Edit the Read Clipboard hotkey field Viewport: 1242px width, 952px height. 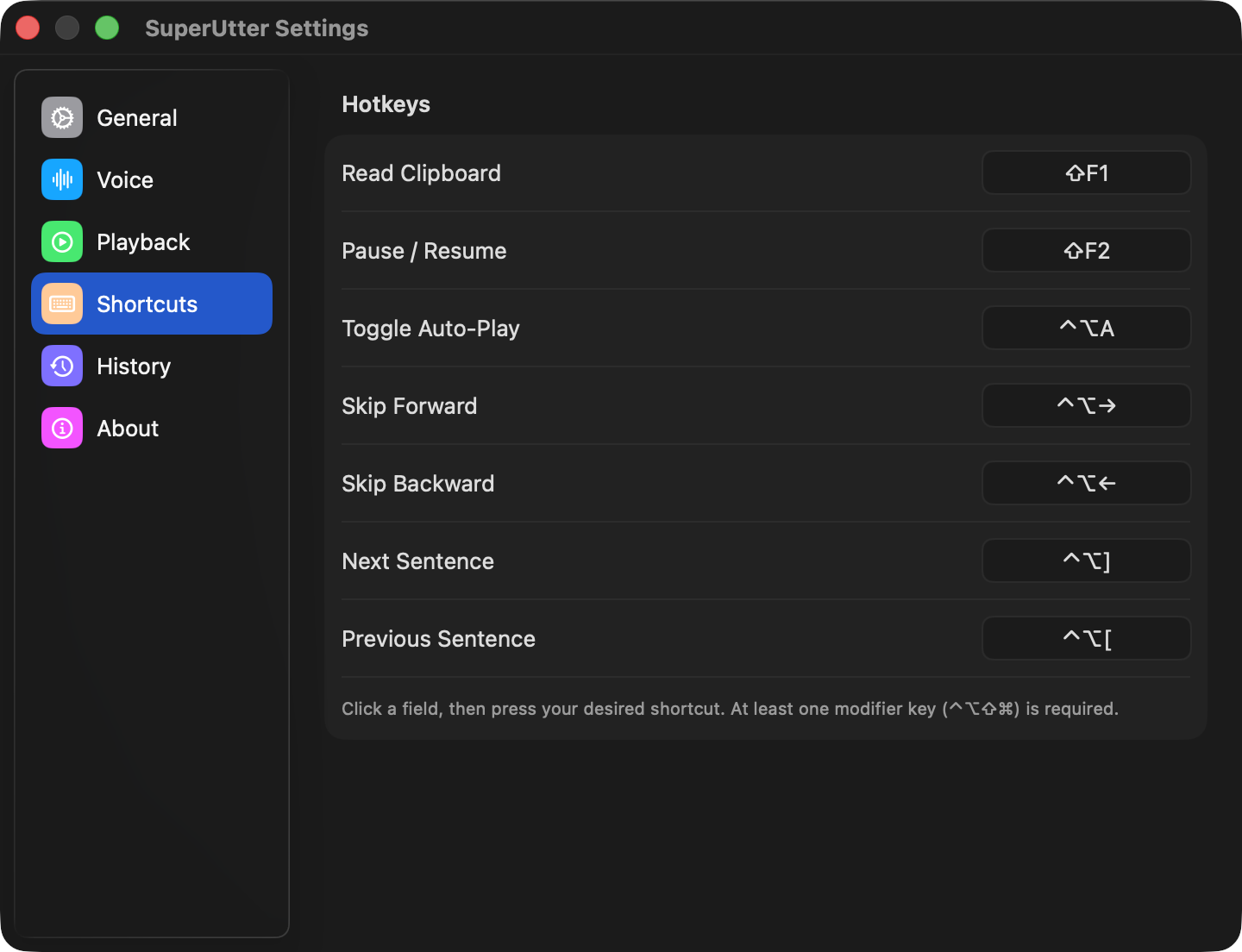pyautogui.click(x=1087, y=172)
